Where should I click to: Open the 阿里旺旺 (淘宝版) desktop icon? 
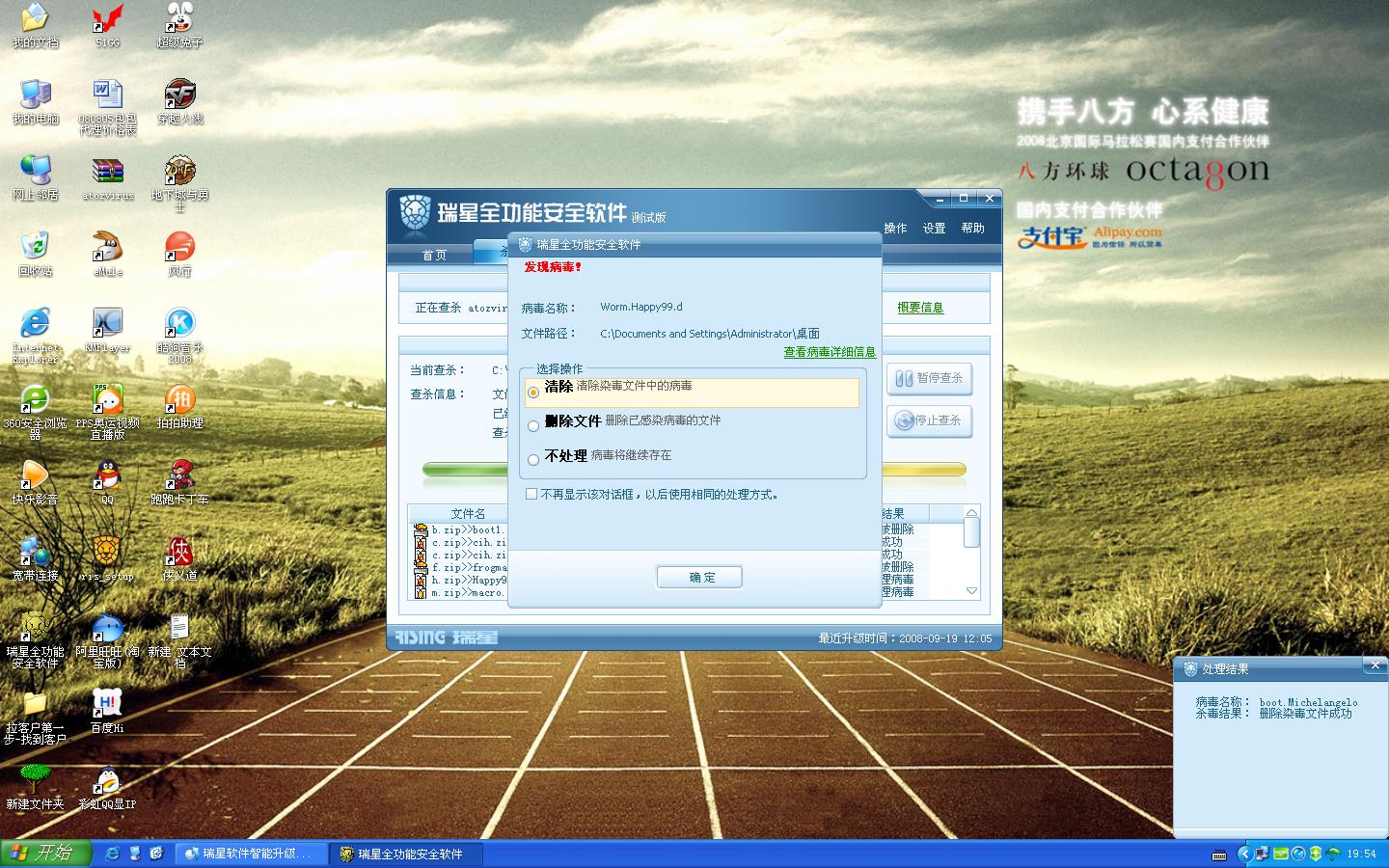click(x=107, y=640)
